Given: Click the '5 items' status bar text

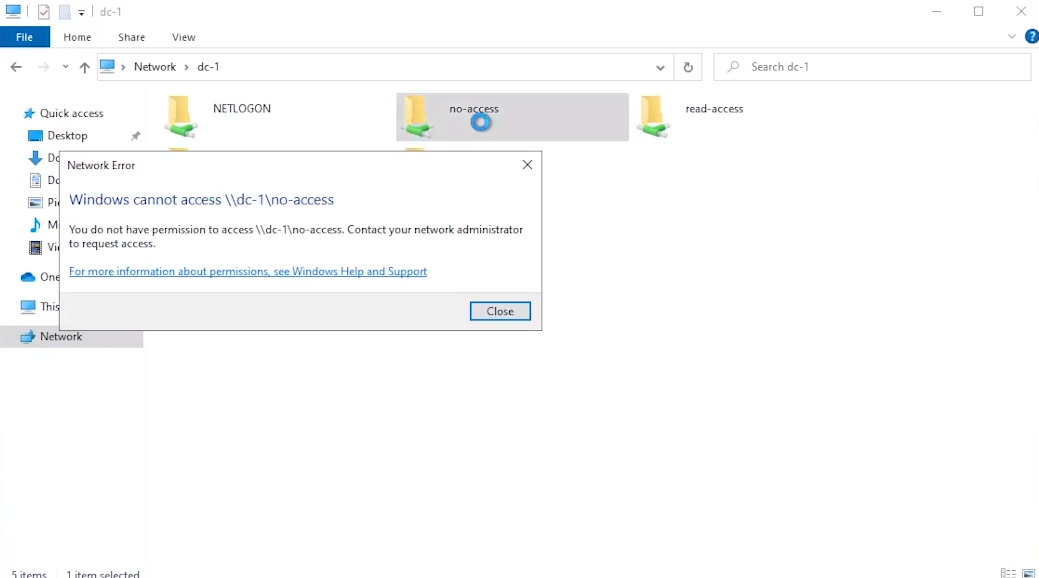Looking at the screenshot, I should pos(29,573).
